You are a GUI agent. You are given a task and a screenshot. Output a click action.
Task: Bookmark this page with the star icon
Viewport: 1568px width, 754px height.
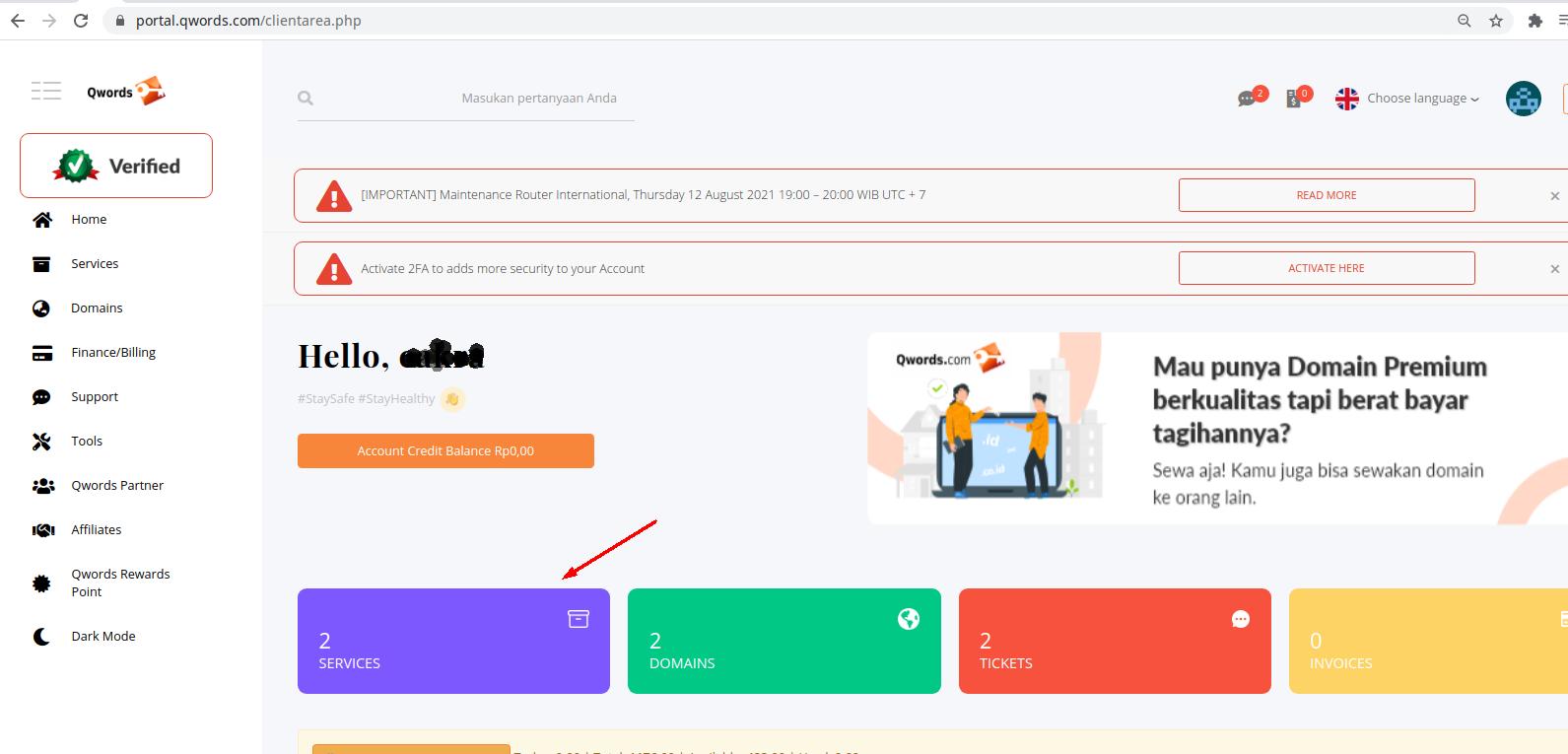[x=1496, y=21]
